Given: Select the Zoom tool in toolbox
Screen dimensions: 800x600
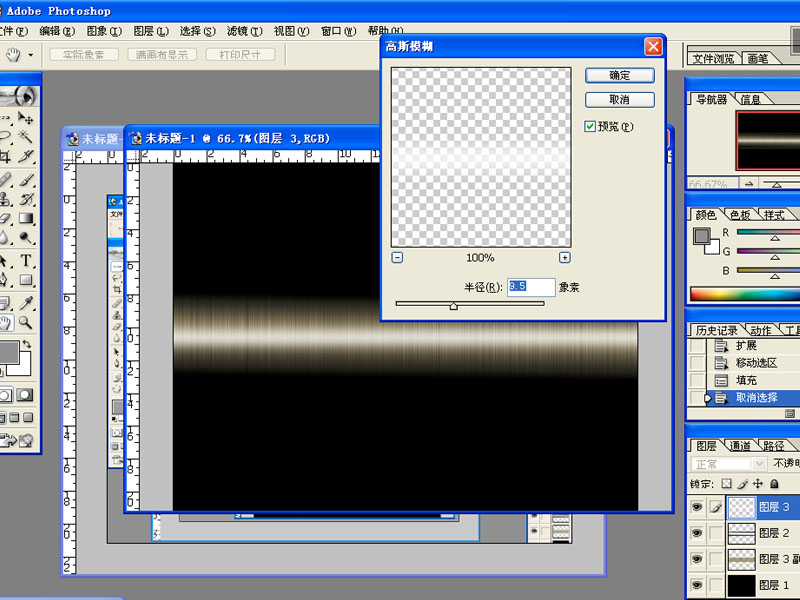Looking at the screenshot, I should click(25, 322).
